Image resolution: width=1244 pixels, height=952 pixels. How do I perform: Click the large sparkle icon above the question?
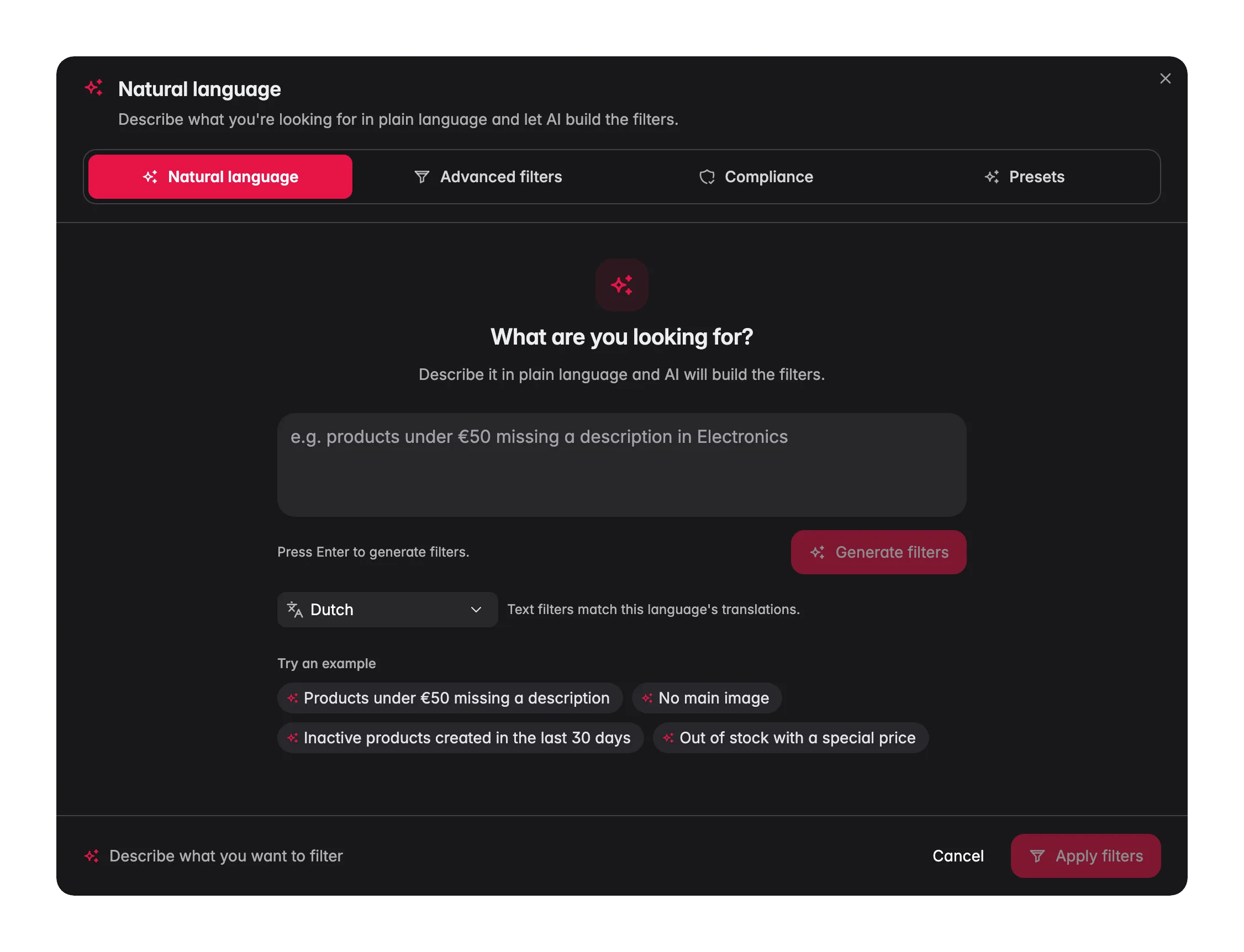[x=621, y=285]
